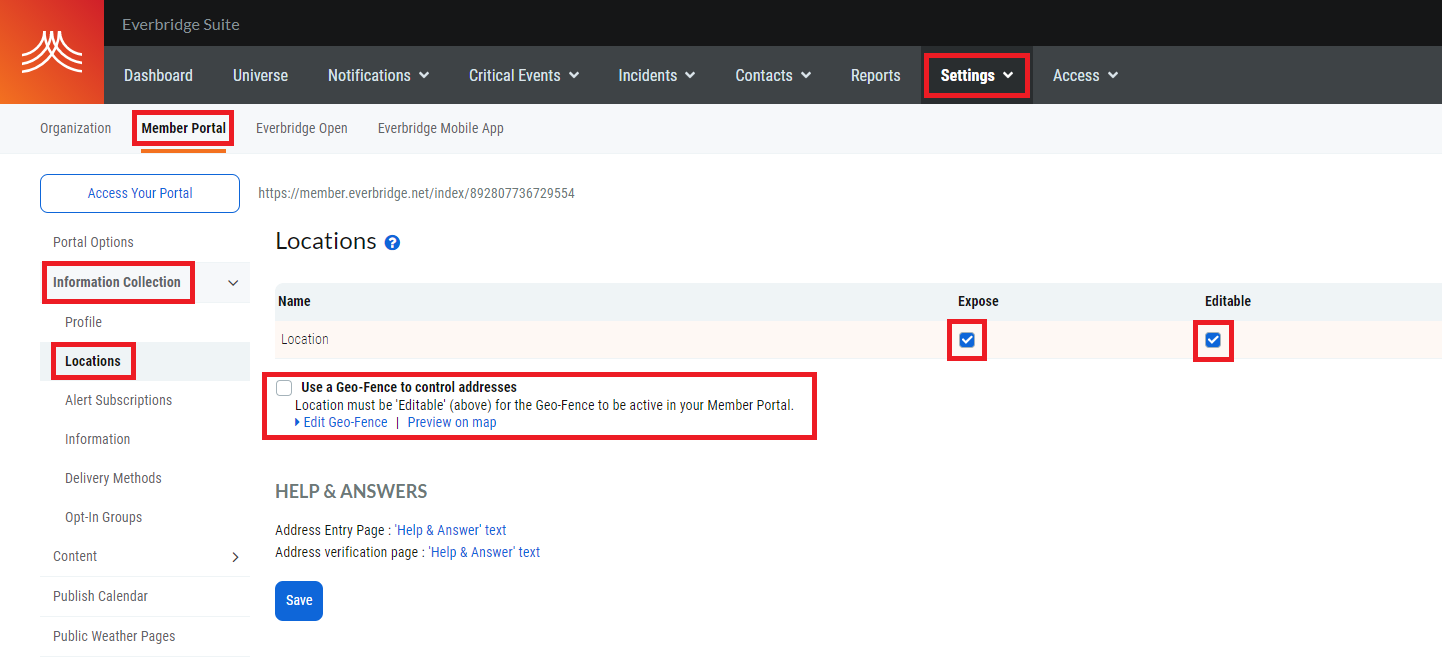Enable Use a Geo-Fence to control addresses
The height and width of the screenshot is (665, 1442).
coord(284,388)
